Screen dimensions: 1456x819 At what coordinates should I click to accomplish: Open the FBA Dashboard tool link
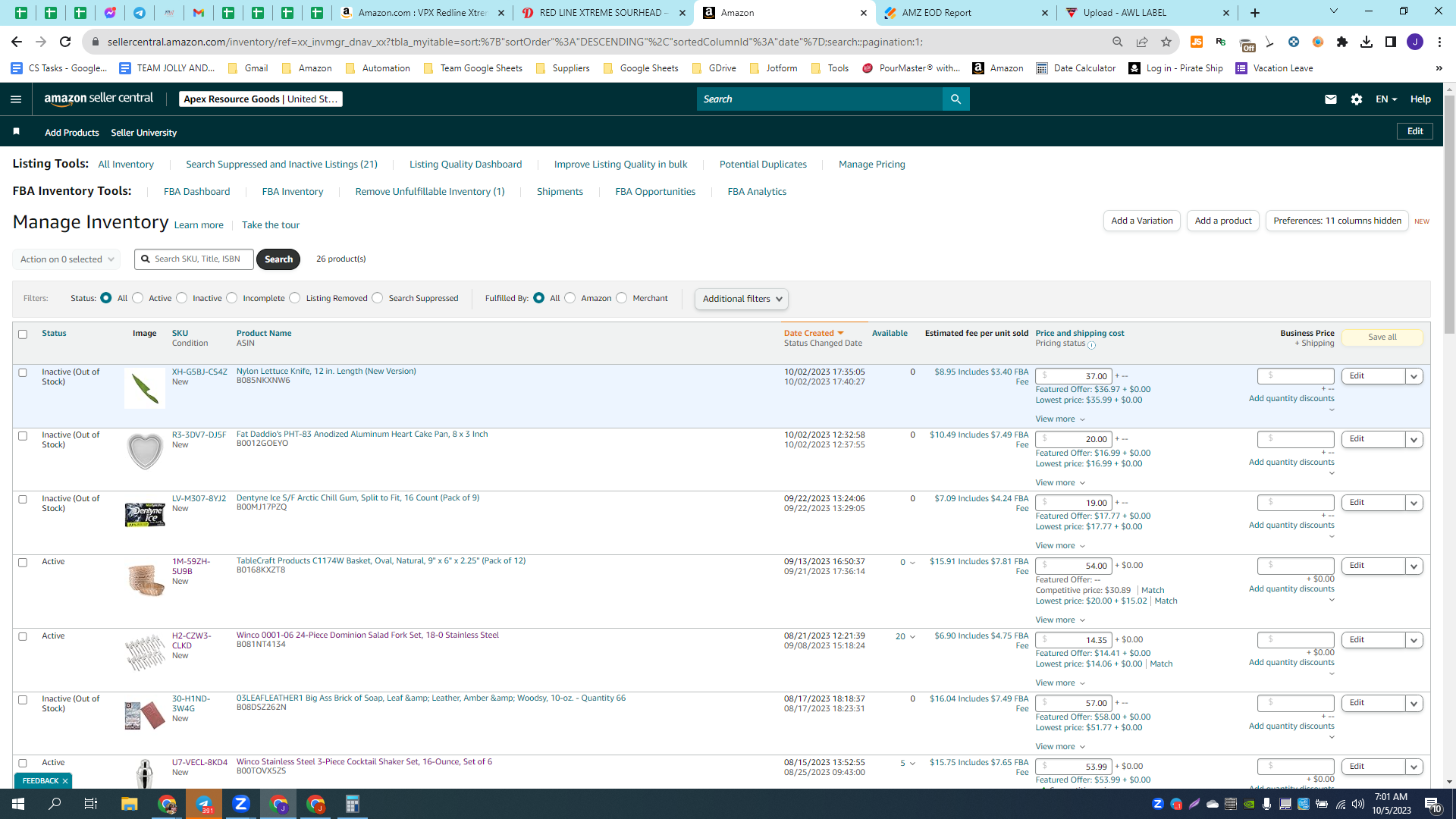tap(196, 192)
